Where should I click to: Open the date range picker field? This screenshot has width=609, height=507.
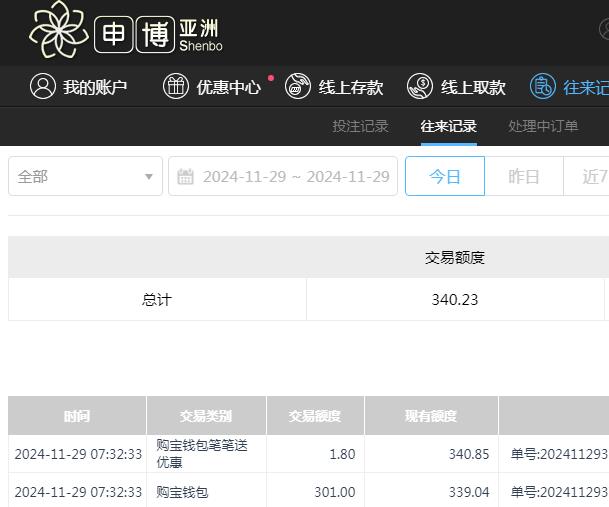(x=283, y=176)
